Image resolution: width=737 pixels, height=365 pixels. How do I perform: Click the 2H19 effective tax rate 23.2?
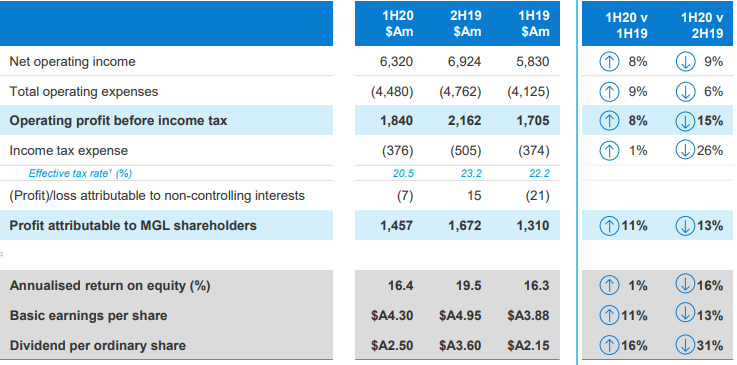[471, 173]
